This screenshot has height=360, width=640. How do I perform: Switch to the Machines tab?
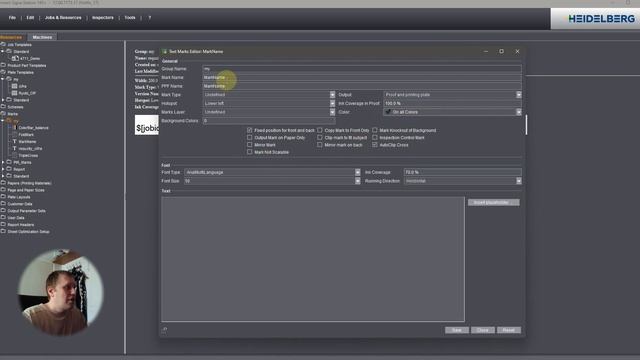(42, 37)
